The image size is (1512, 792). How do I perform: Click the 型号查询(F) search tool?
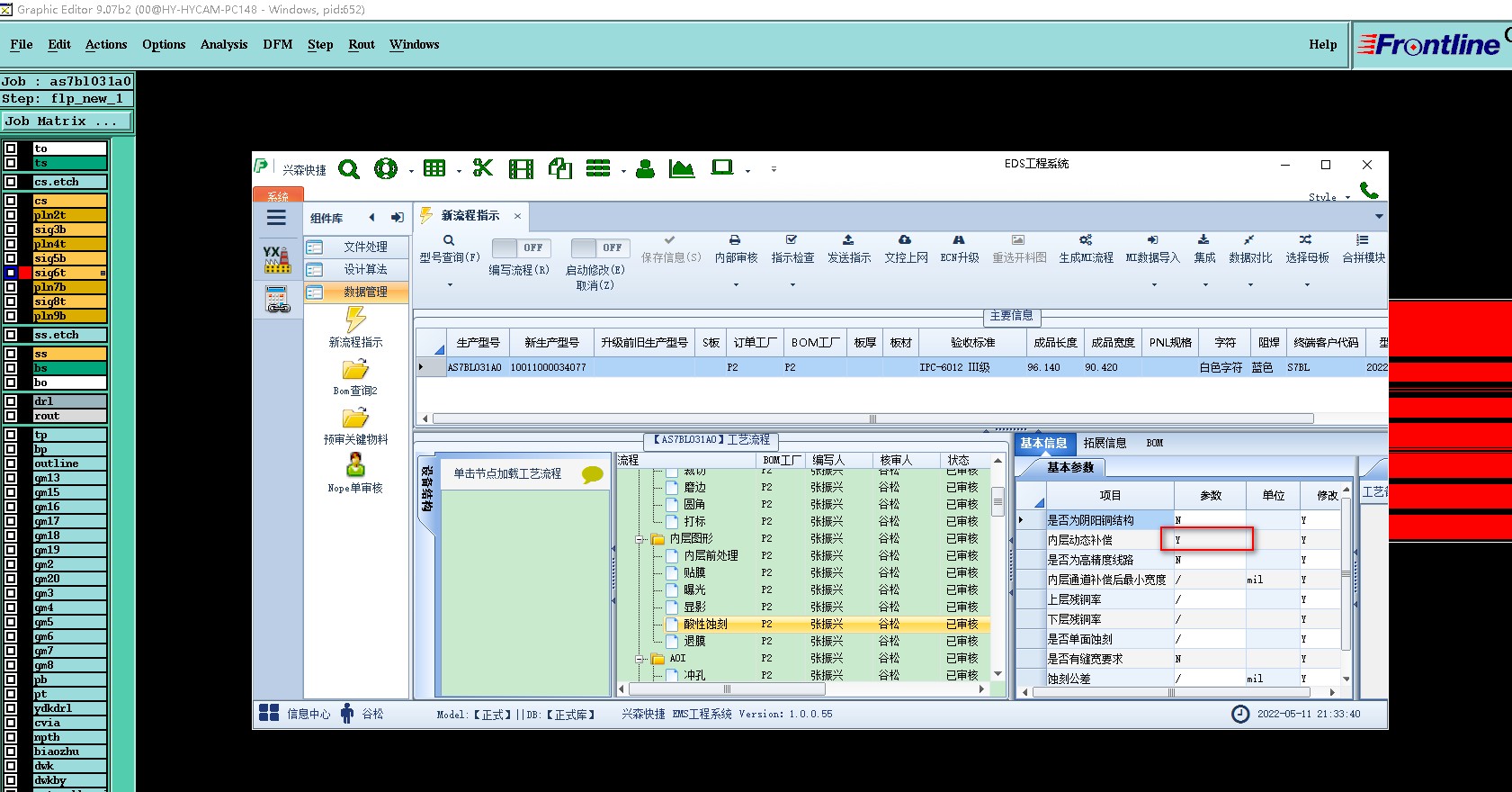click(x=449, y=248)
